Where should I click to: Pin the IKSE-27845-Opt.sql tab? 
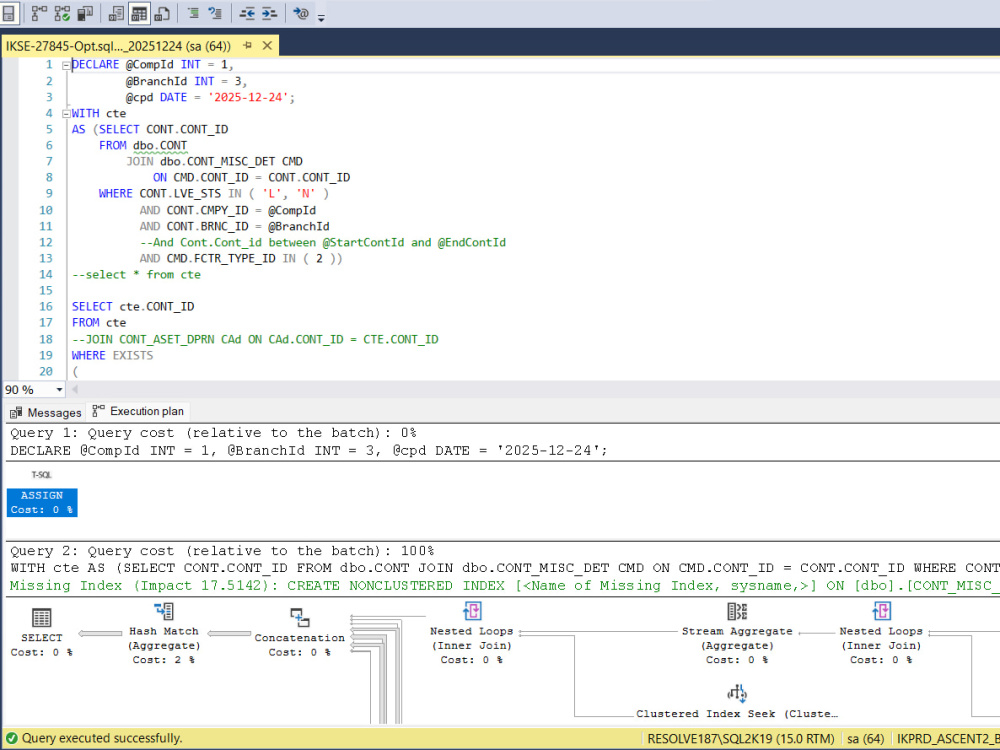coord(247,46)
